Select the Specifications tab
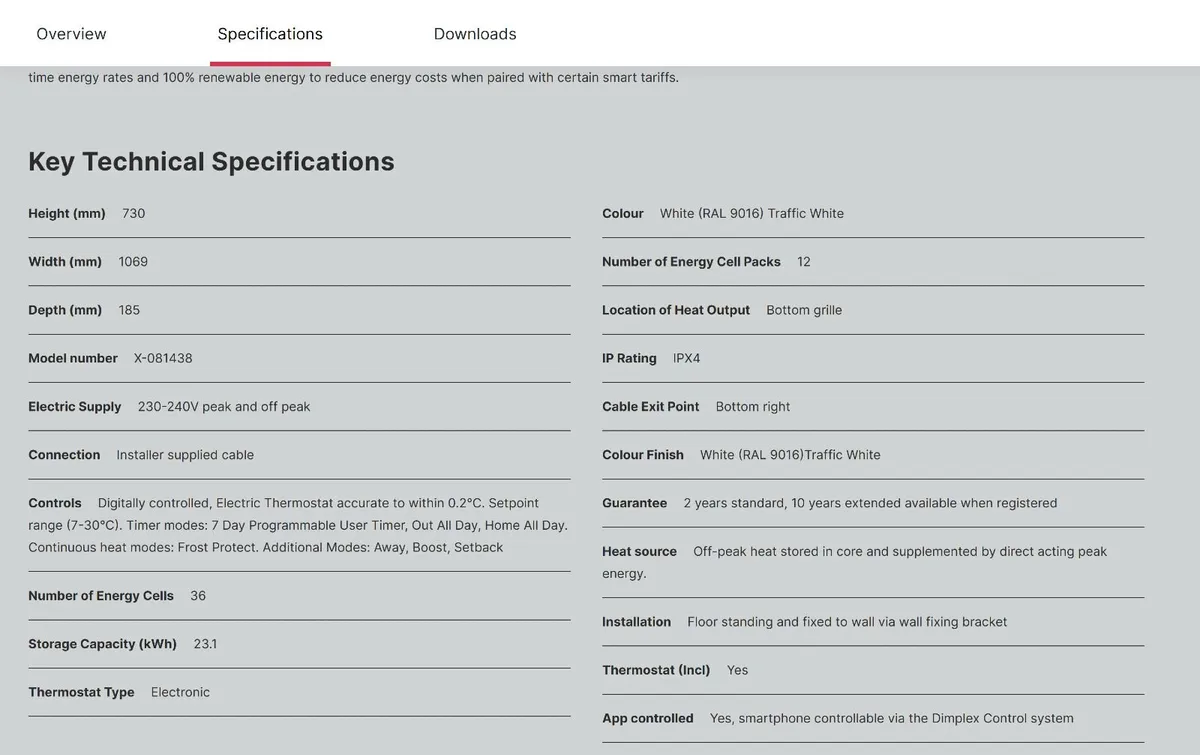 point(270,34)
